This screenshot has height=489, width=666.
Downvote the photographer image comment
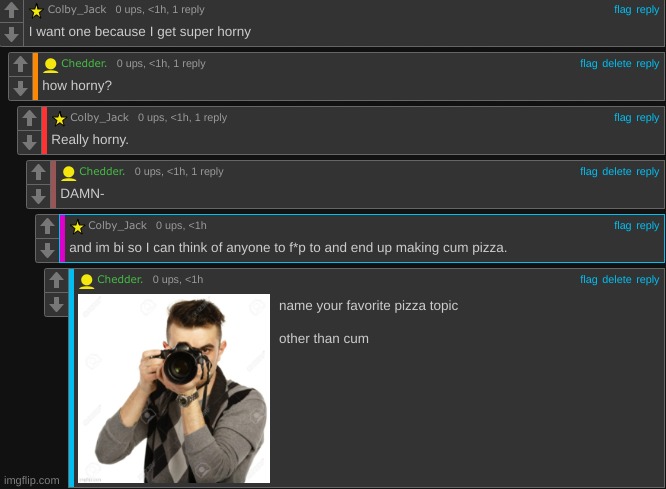[x=56, y=305]
